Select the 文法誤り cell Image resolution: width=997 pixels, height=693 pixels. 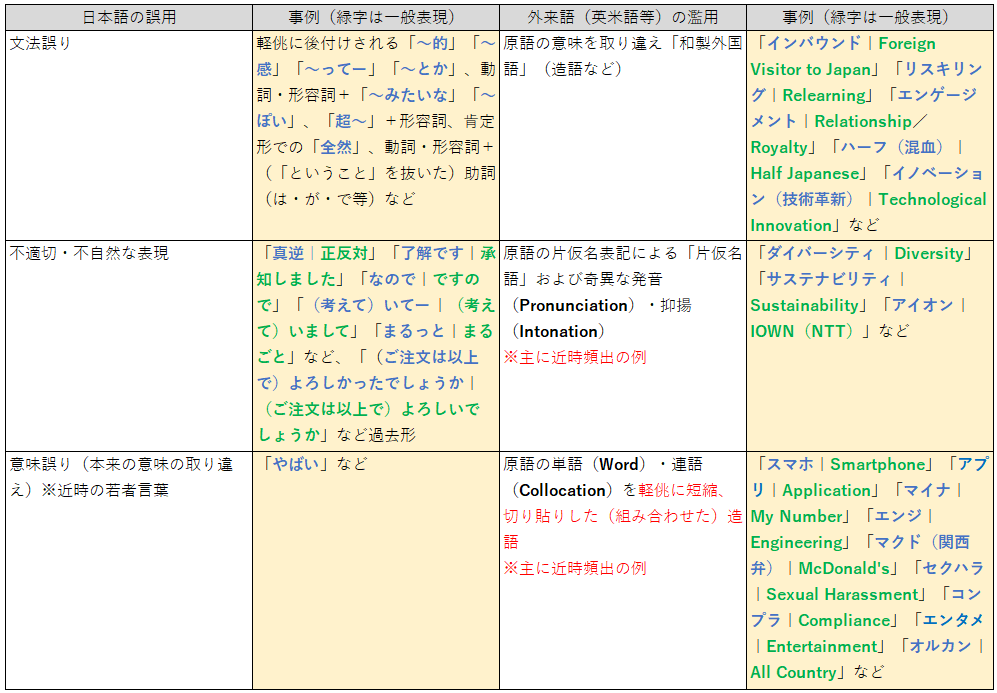tap(127, 134)
